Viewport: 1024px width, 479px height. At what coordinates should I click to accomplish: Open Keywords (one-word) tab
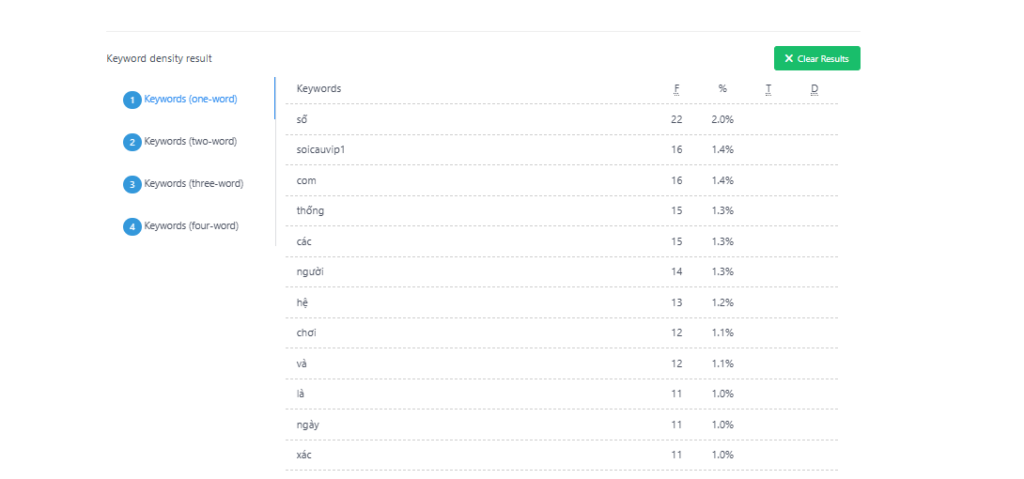tap(190, 99)
